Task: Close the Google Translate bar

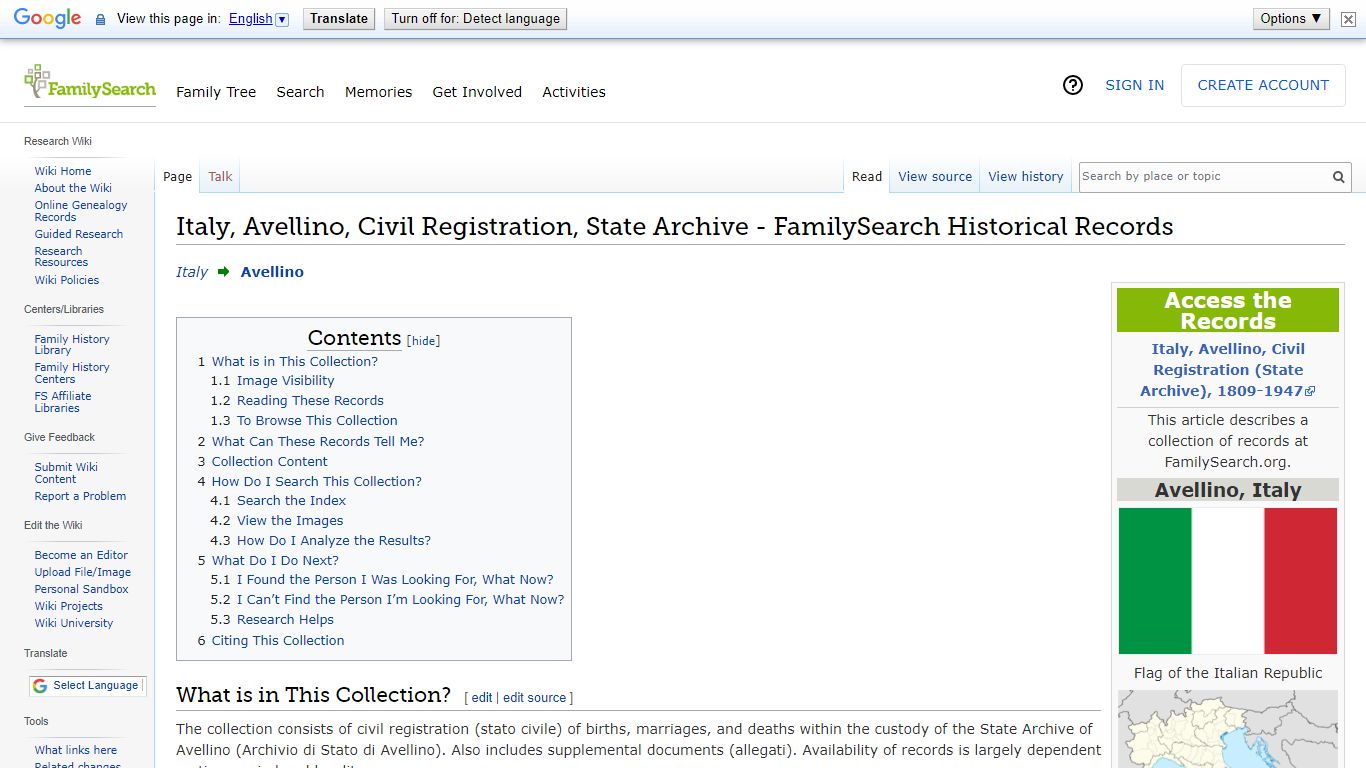Action: click(1348, 19)
